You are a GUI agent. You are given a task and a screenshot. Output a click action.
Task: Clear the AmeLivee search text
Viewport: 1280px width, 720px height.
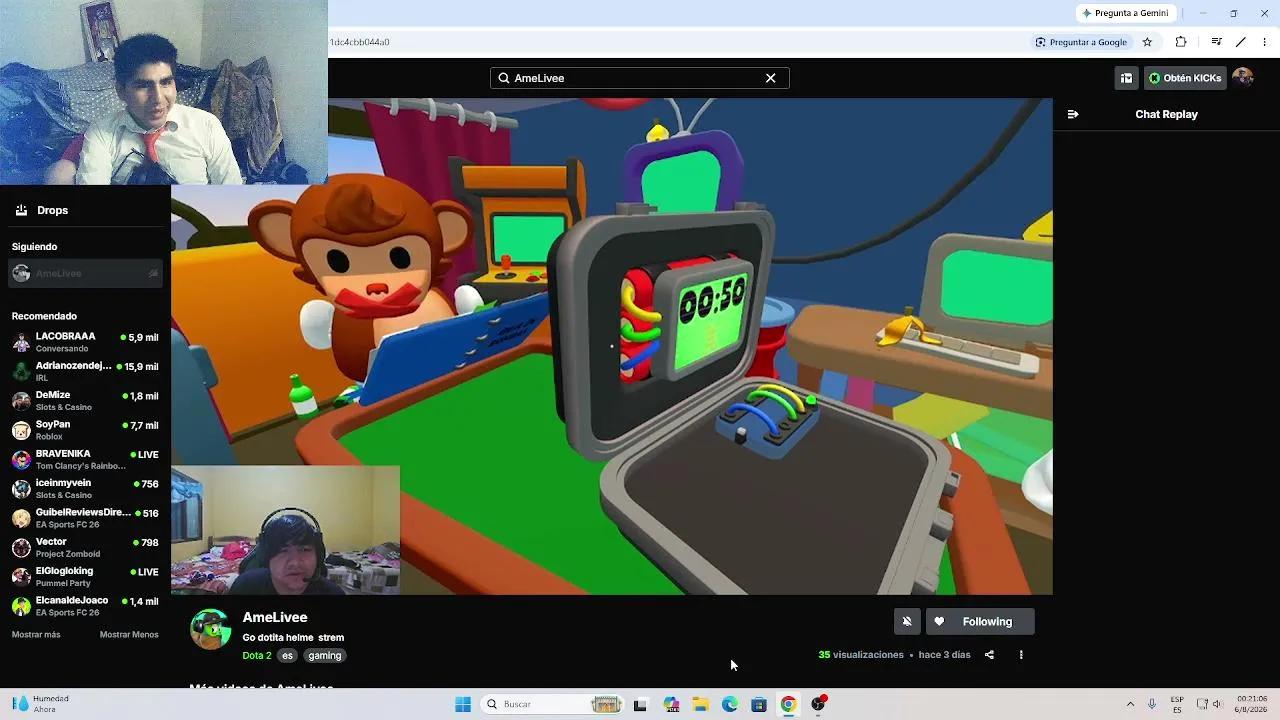tap(770, 78)
